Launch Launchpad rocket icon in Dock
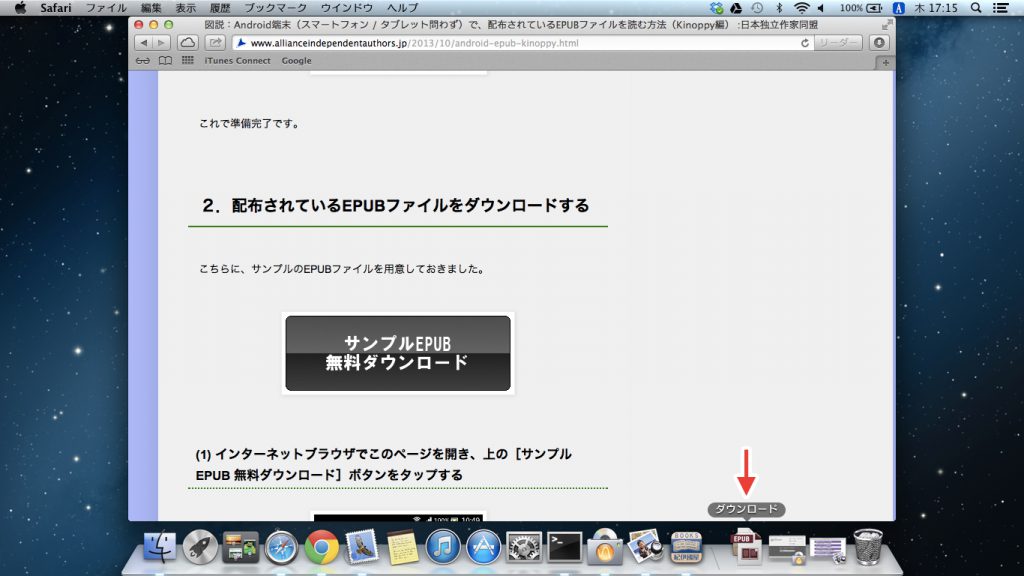This screenshot has width=1024, height=576. coord(200,547)
